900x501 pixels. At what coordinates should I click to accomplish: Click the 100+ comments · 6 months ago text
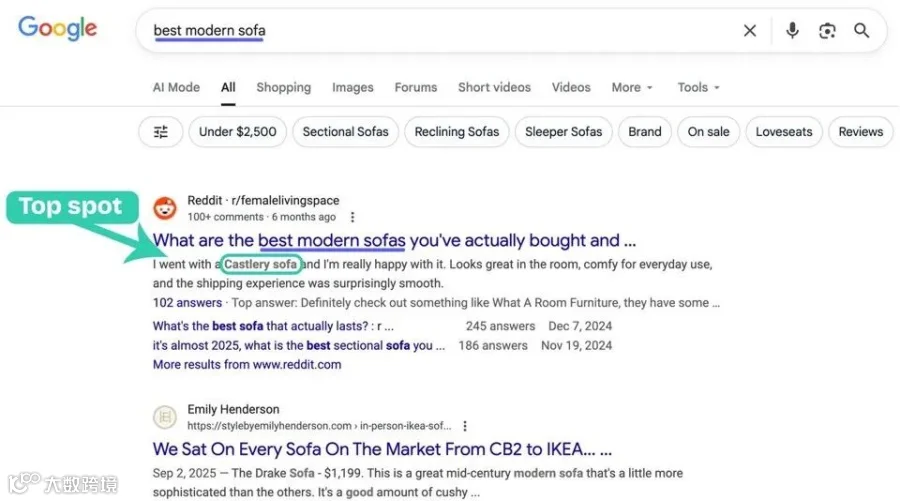click(x=261, y=217)
